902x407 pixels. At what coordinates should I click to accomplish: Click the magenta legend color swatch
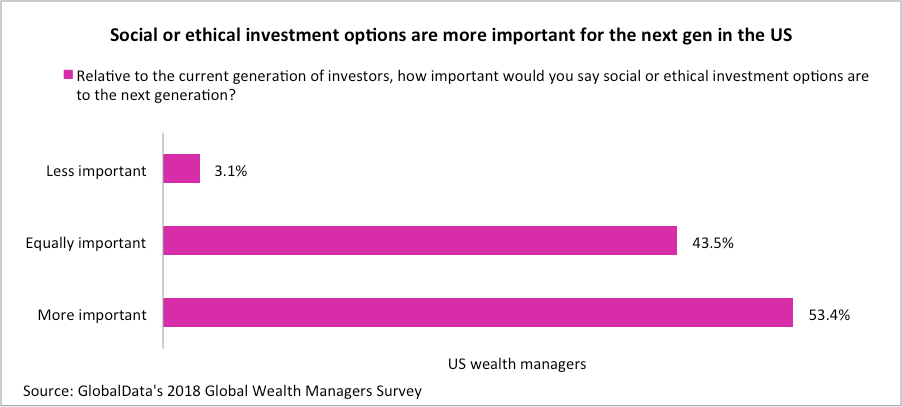[68, 75]
